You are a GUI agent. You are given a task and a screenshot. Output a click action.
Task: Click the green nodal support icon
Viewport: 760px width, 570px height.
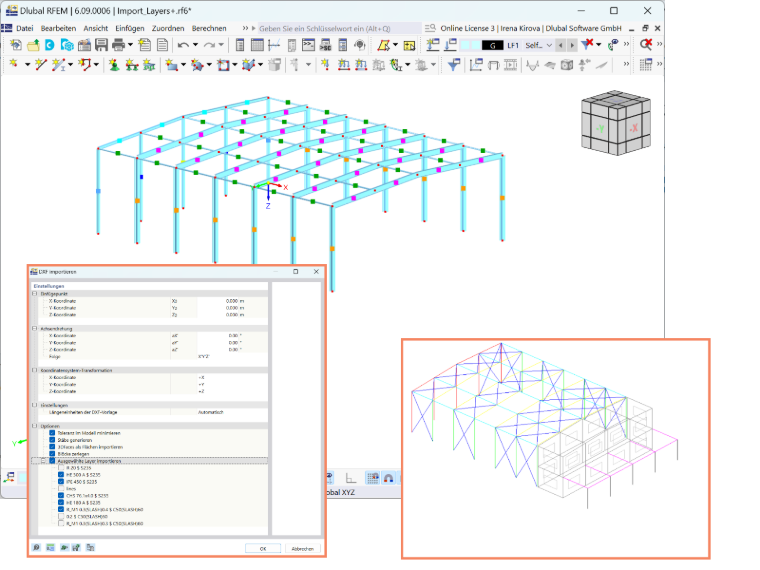(x=114, y=64)
